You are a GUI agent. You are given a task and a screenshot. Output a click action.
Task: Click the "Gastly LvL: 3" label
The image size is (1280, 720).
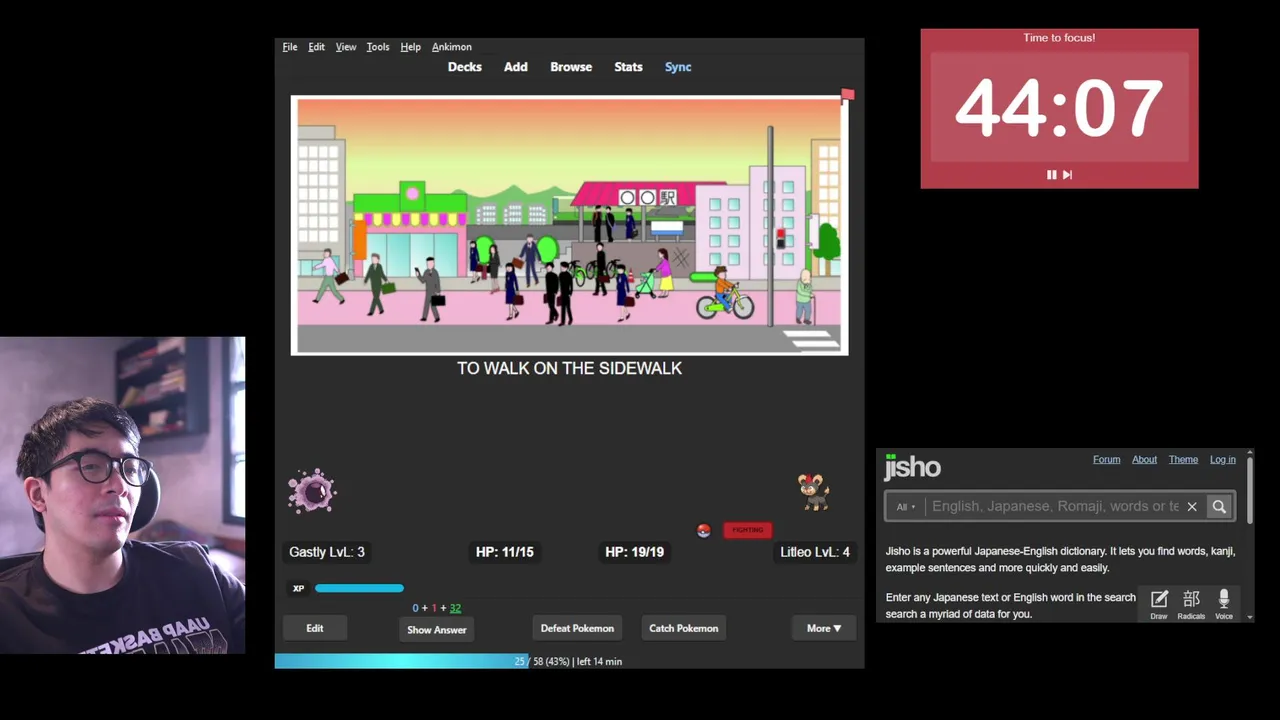[327, 552]
